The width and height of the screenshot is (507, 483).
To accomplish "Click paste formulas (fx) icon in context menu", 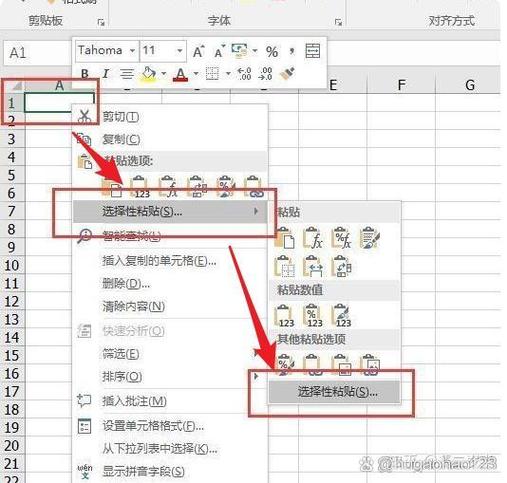I will (x=169, y=187).
